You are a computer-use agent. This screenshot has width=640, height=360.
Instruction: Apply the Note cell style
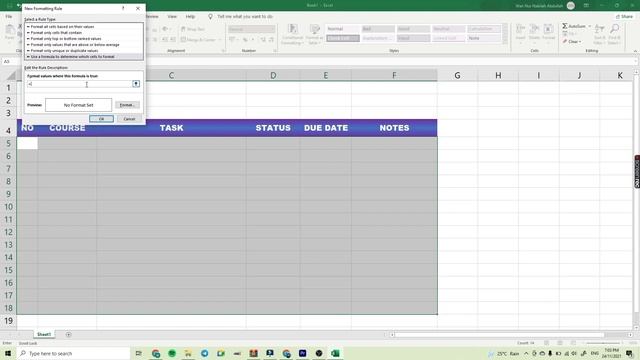tap(484, 38)
